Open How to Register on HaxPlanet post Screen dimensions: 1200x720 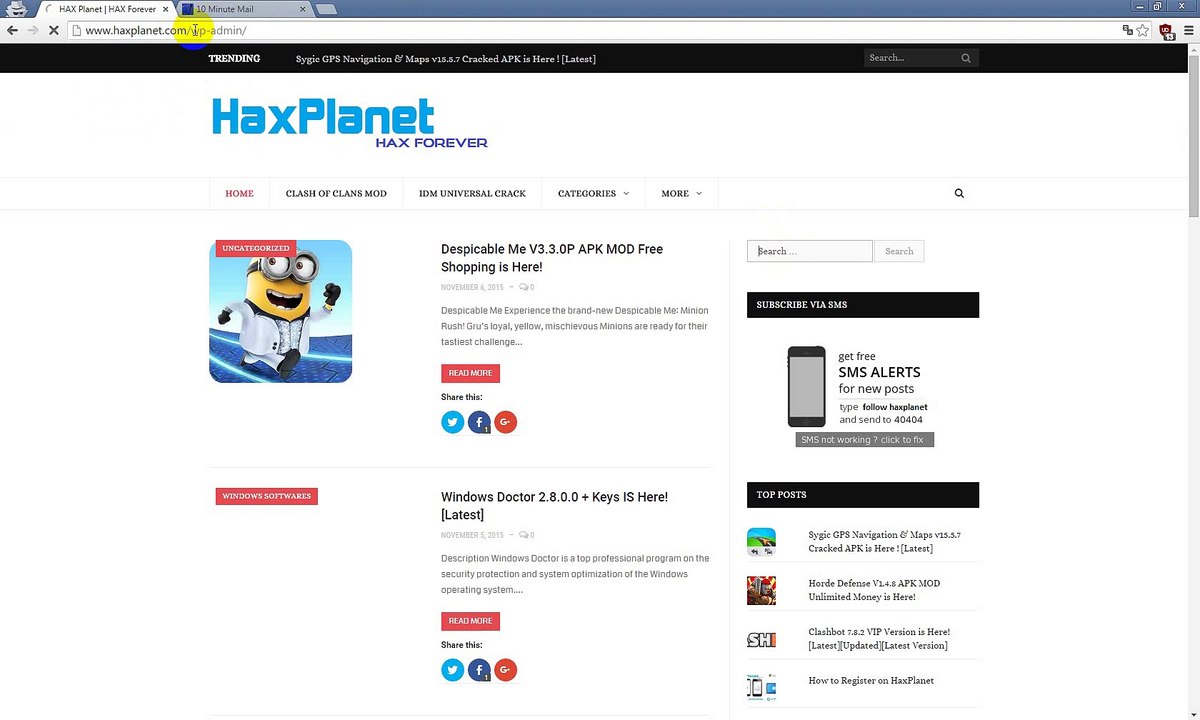coord(871,681)
